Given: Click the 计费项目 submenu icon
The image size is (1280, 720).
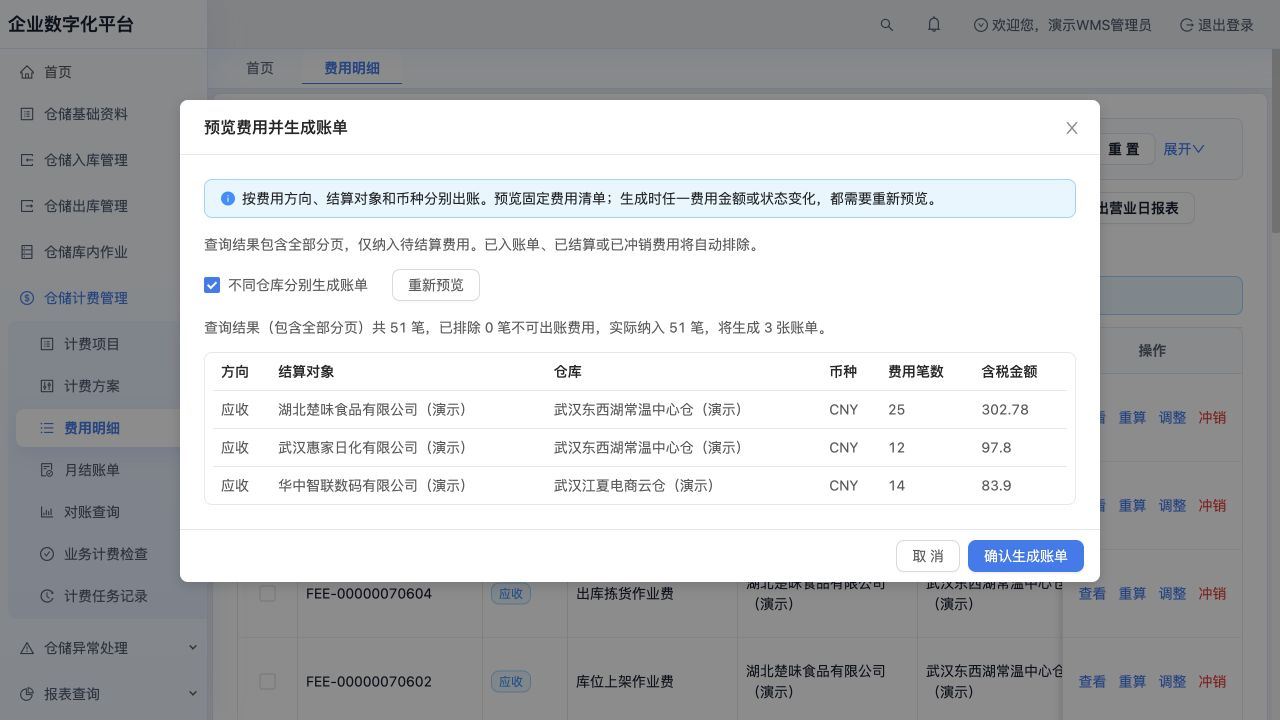Looking at the screenshot, I should [47, 344].
